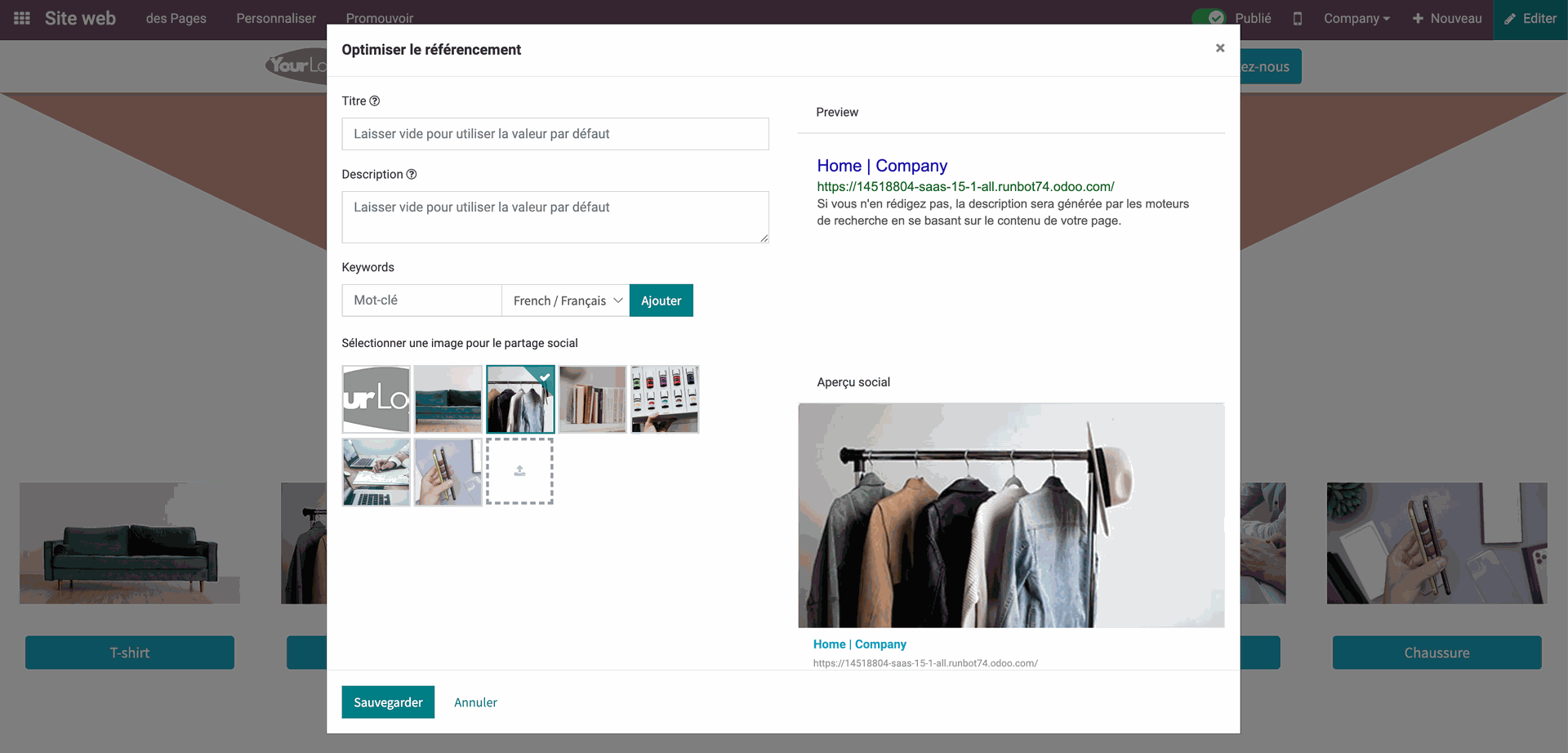Click the Nouveau plus button
Image resolution: width=1568 pixels, height=753 pixels.
[1447, 18]
